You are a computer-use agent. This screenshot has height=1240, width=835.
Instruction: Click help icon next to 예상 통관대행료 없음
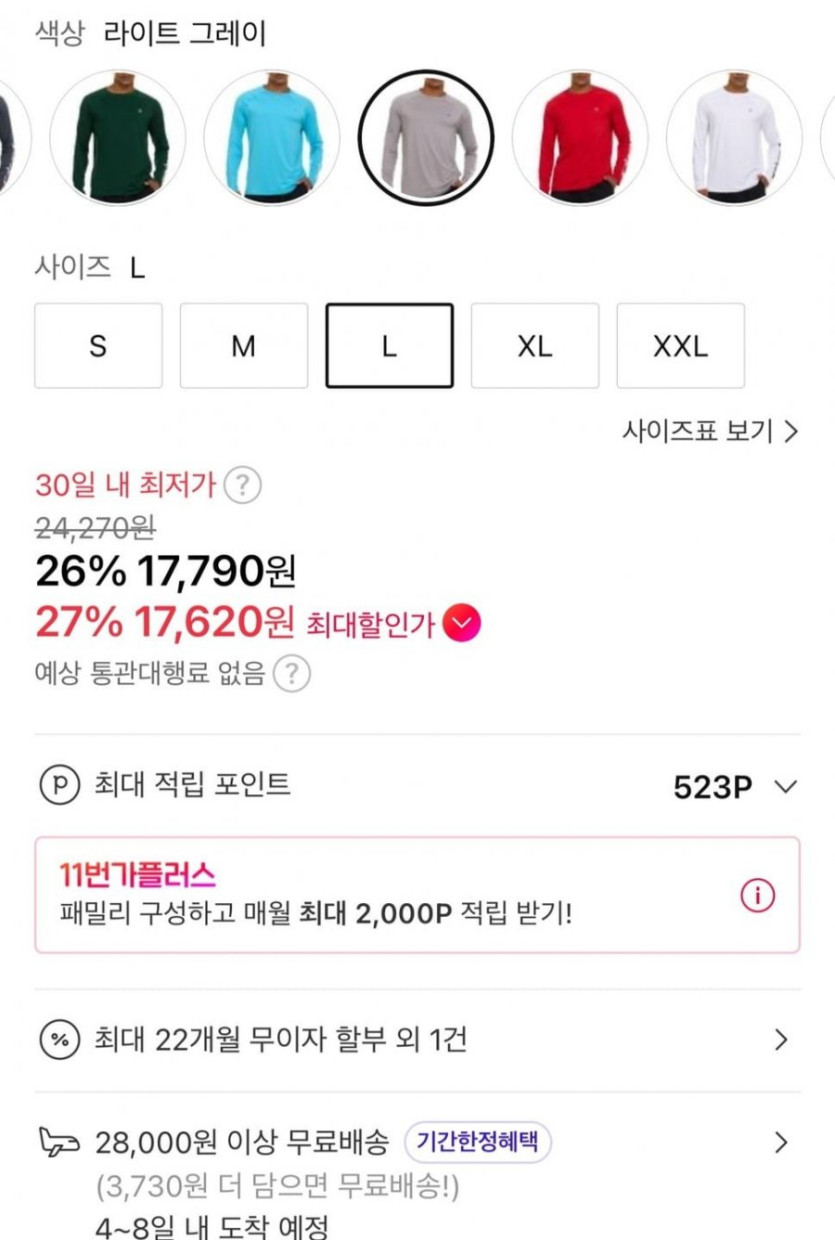coord(291,674)
